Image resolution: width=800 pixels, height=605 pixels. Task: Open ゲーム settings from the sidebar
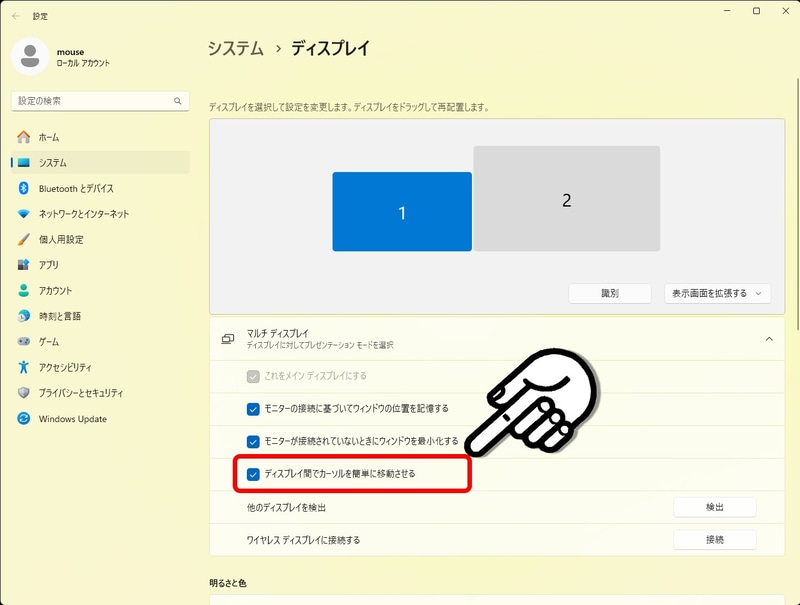[x=55, y=342]
